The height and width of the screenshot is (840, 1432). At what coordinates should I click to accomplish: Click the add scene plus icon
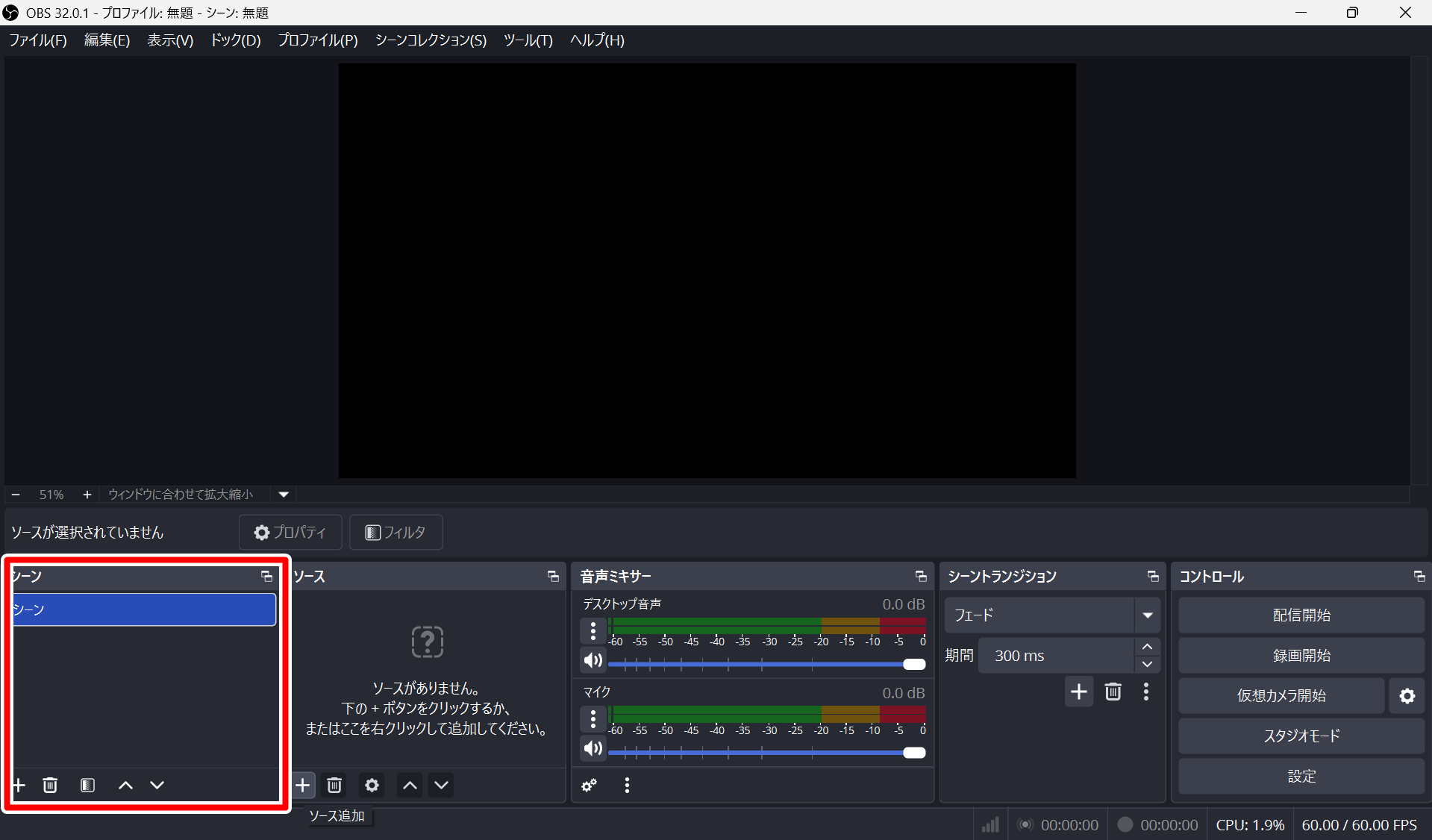pyautogui.click(x=19, y=785)
